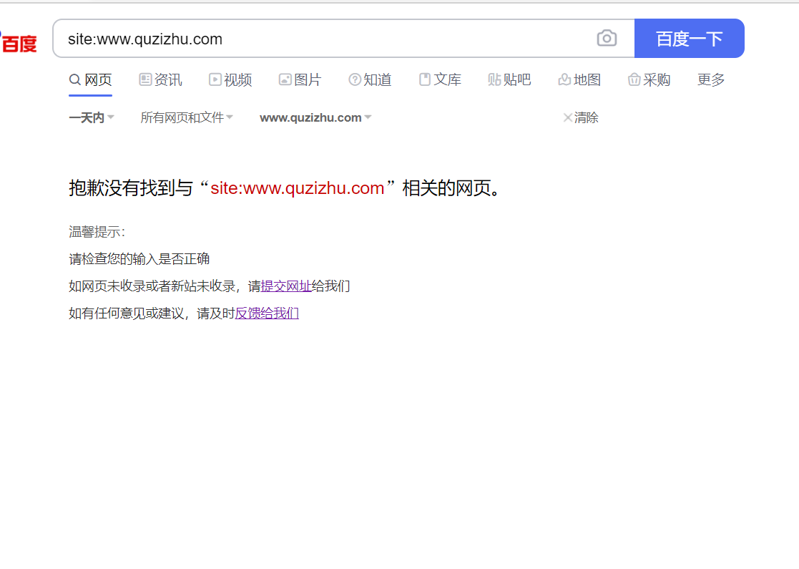Click the 更多 more options item
Screen dimensions: 799x569
(x=711, y=80)
